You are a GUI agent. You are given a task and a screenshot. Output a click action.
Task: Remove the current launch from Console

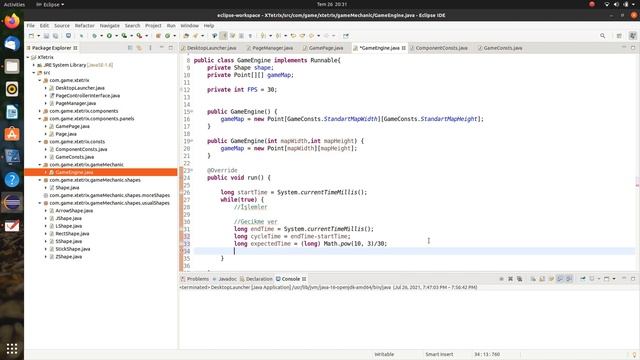[510, 279]
